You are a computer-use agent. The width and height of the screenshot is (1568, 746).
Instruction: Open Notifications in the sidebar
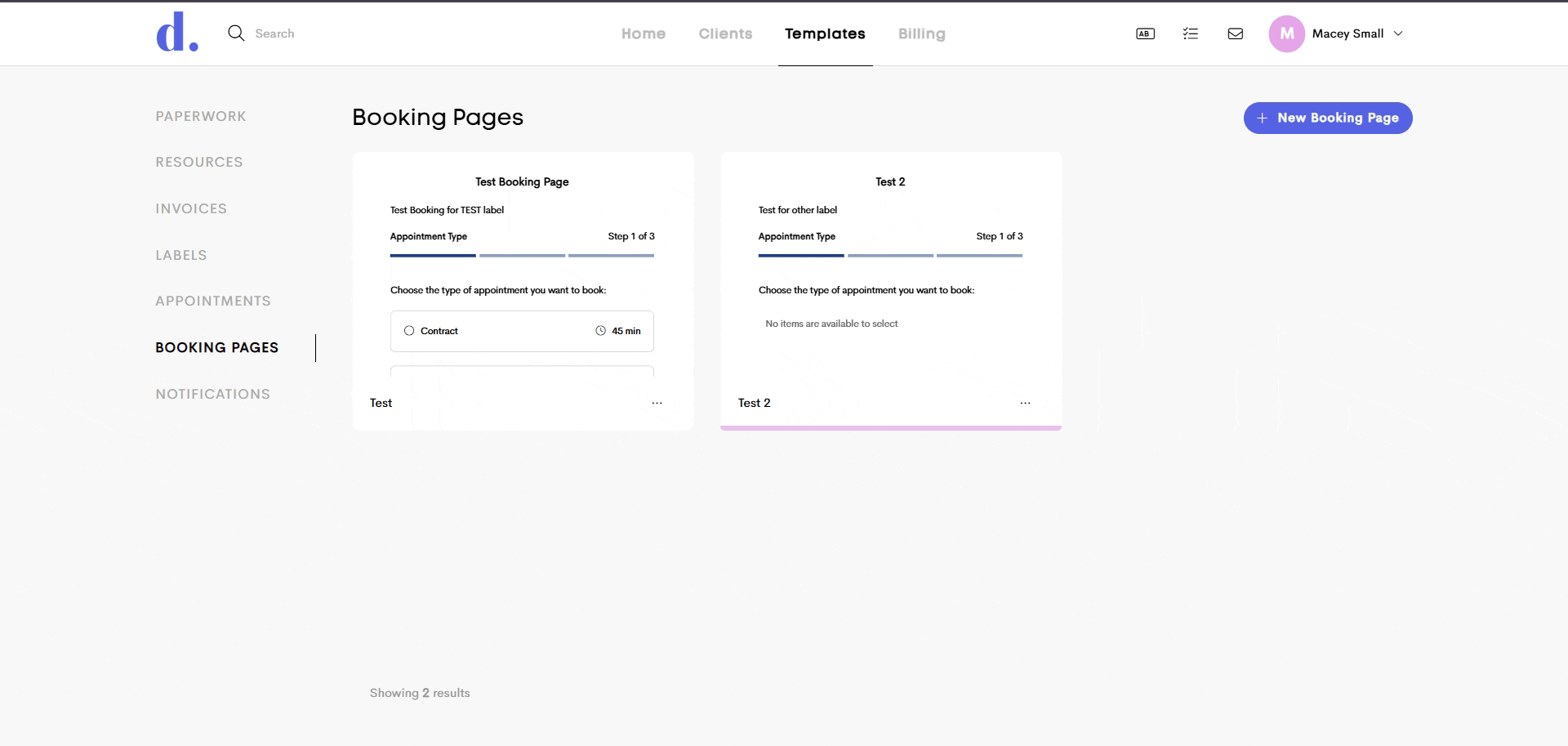pyautogui.click(x=213, y=394)
